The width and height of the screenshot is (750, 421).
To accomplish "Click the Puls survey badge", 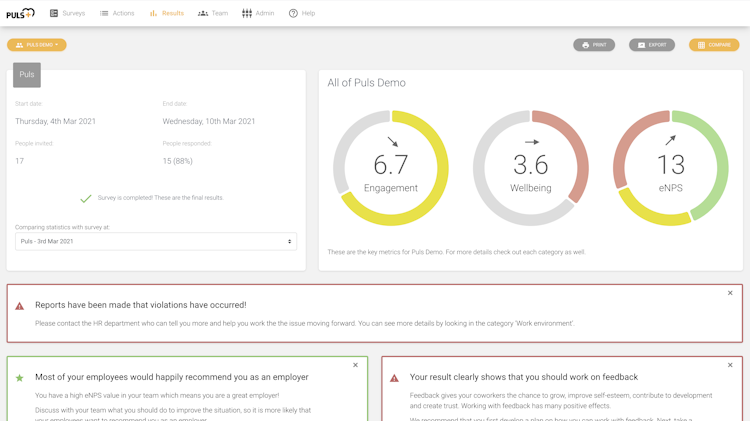I will tap(27, 75).
